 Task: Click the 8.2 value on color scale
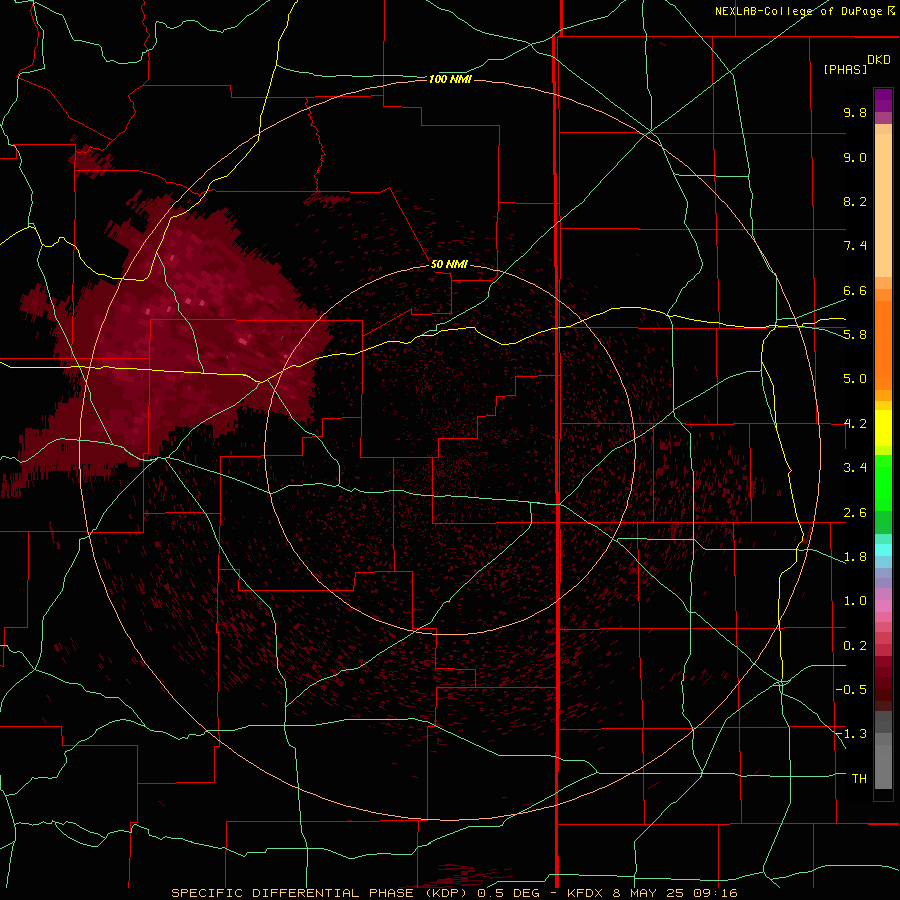[855, 201]
